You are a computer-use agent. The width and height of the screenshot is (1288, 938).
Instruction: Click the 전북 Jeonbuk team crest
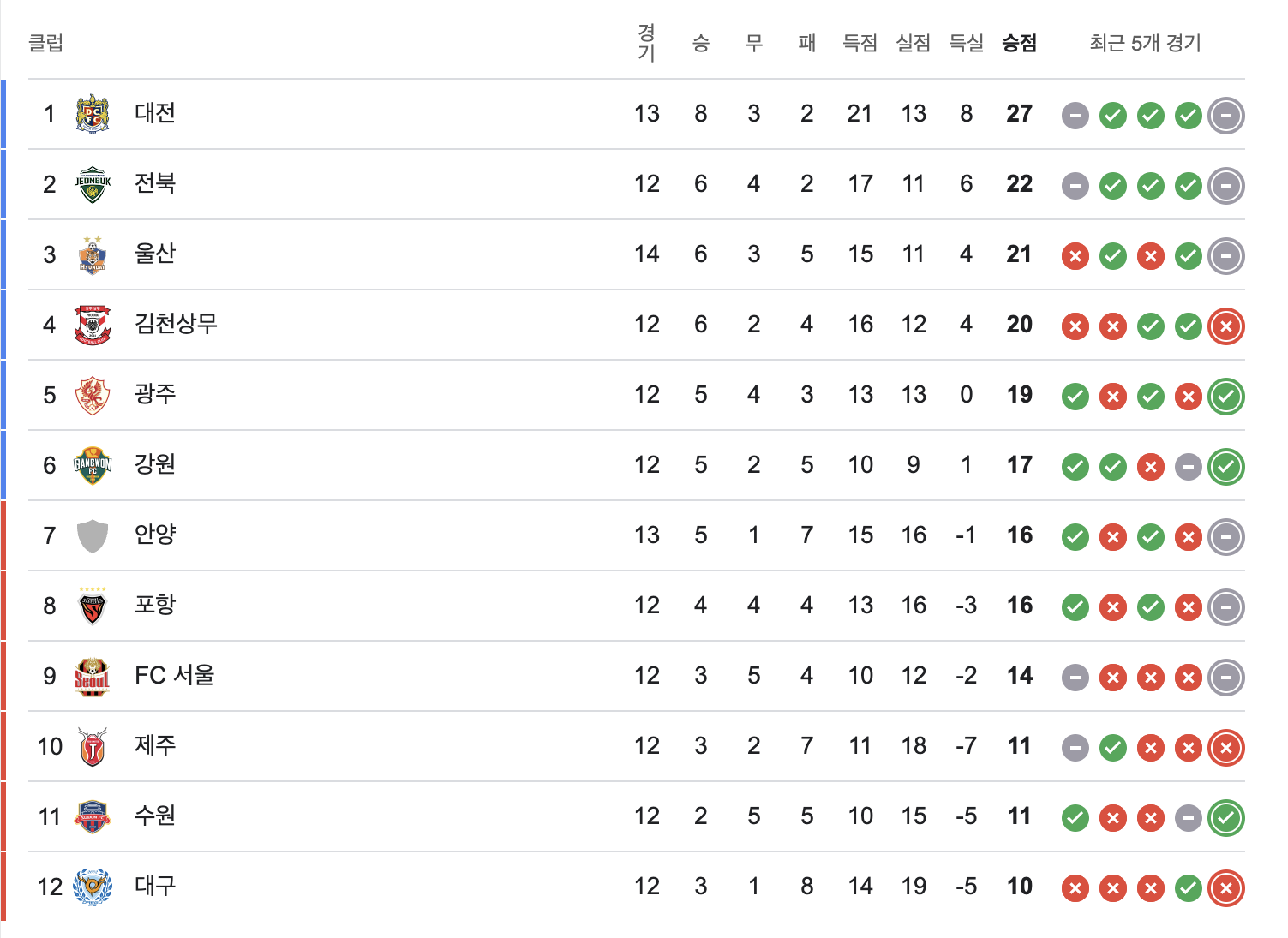click(93, 184)
